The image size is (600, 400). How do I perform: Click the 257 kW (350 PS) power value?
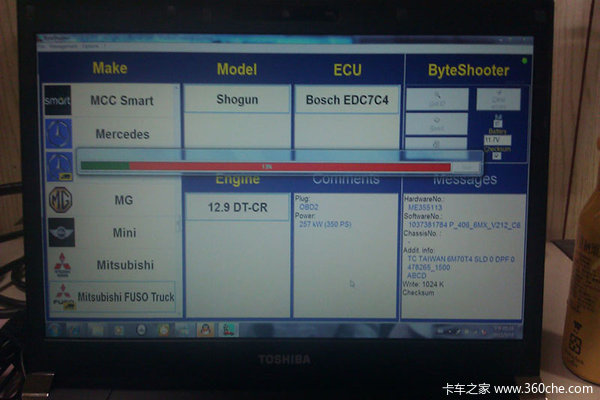pos(325,224)
